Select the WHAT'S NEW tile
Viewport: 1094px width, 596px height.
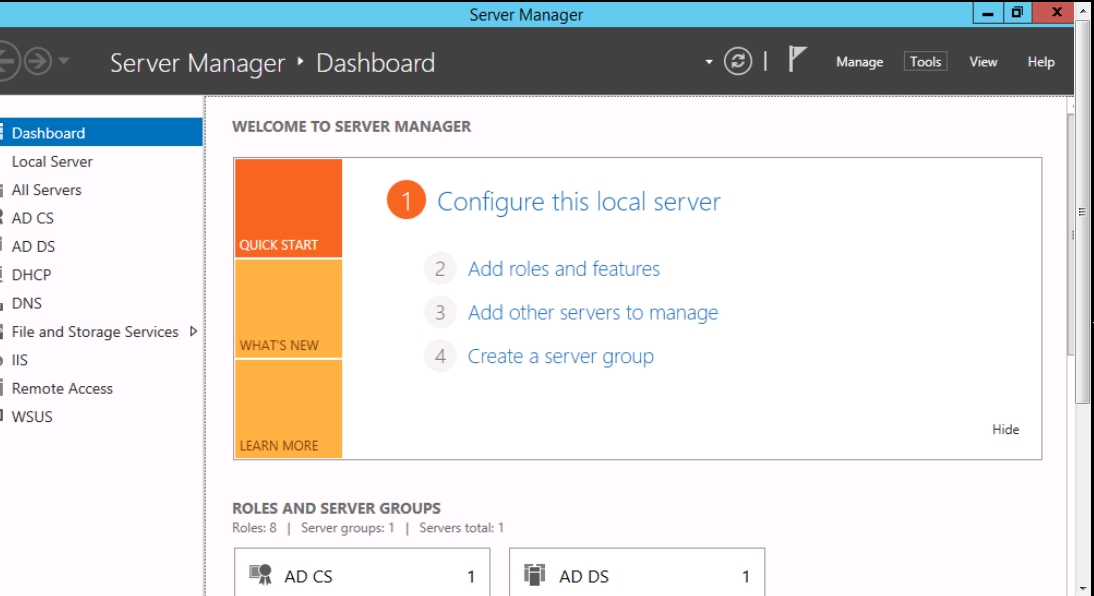pos(288,308)
